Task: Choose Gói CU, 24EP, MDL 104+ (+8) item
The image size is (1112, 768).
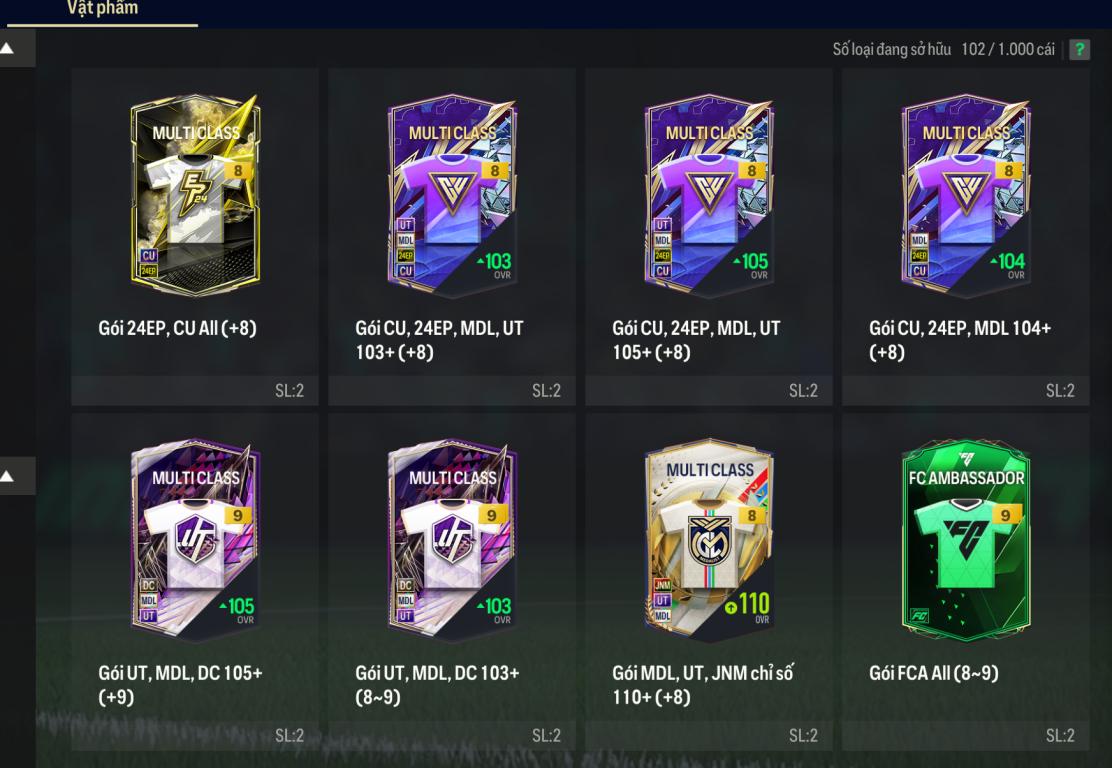Action: pyautogui.click(x=960, y=340)
